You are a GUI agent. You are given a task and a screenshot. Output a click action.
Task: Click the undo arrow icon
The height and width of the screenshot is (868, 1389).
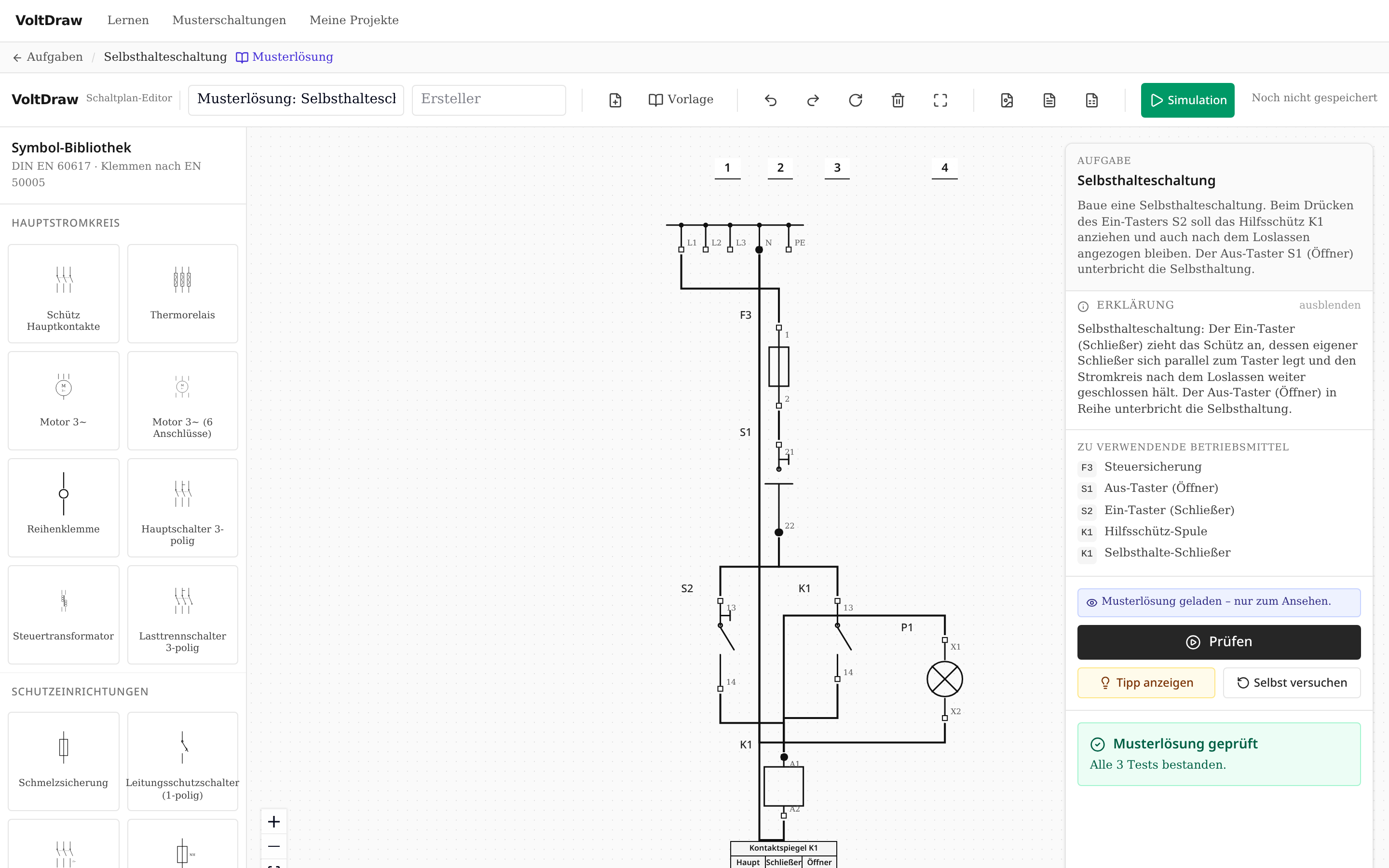point(770,100)
